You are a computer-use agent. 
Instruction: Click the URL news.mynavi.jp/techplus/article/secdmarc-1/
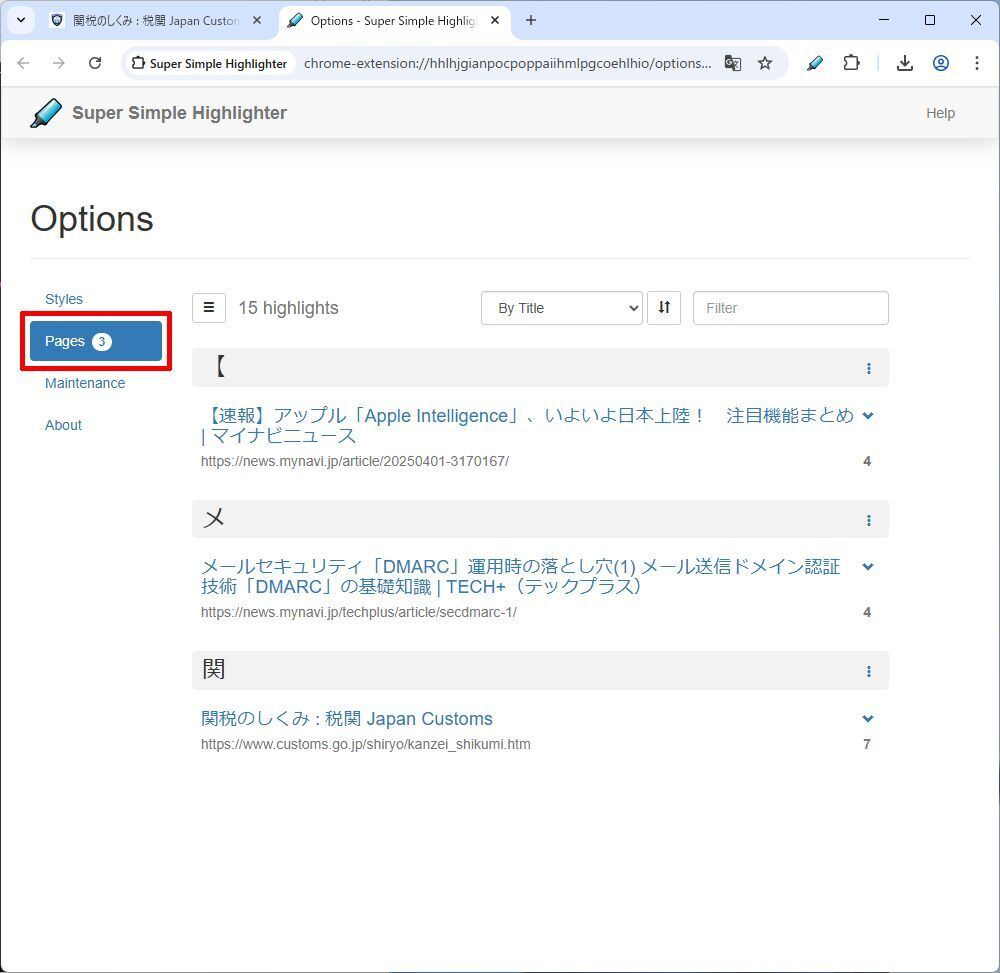click(x=358, y=612)
